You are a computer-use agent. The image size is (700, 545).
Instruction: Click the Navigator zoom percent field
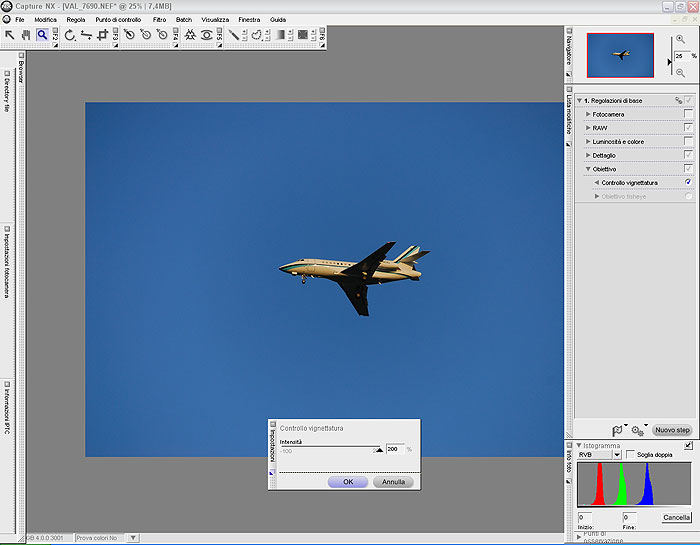682,56
